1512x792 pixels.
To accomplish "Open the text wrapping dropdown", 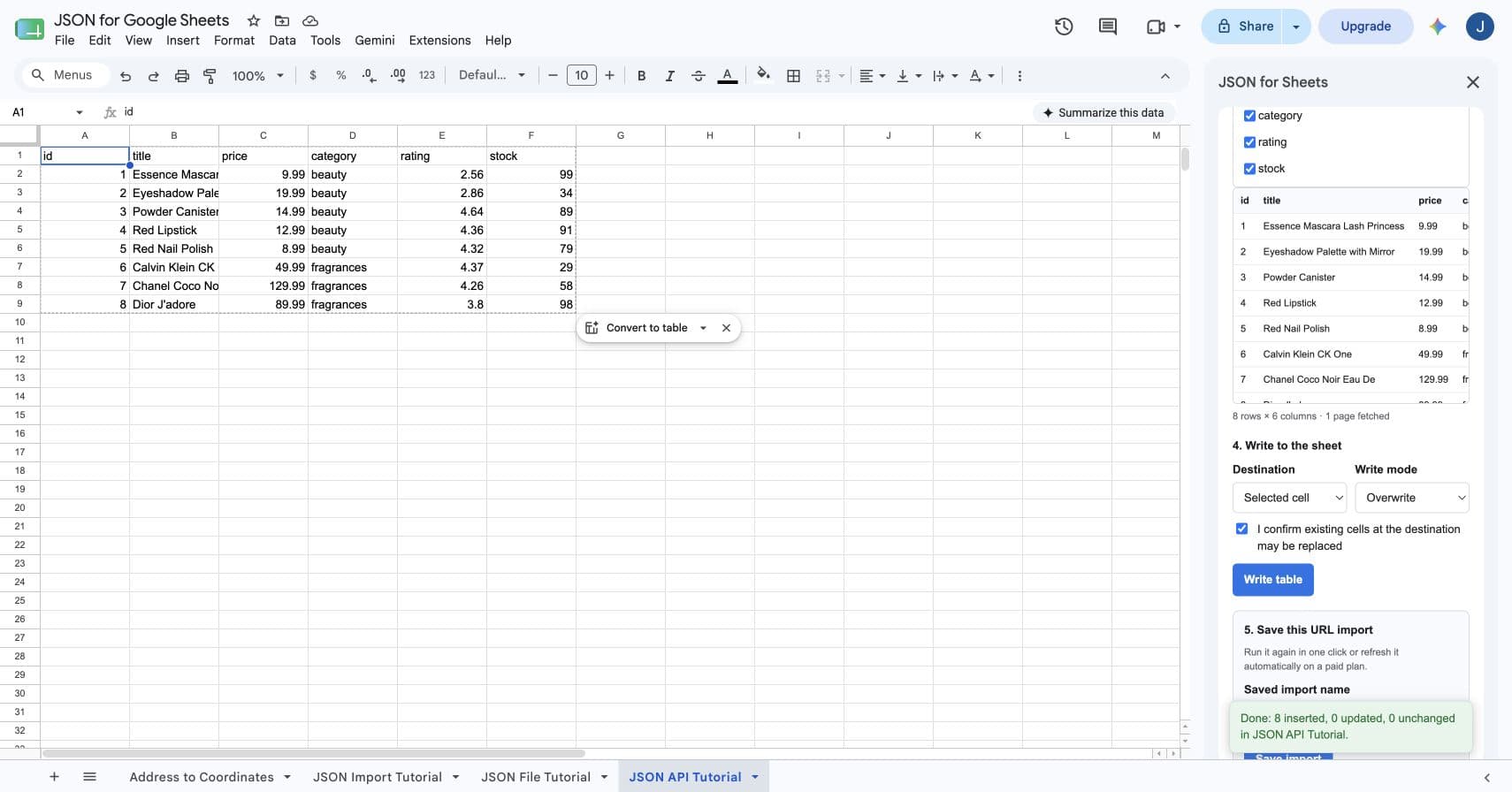I will [x=945, y=76].
